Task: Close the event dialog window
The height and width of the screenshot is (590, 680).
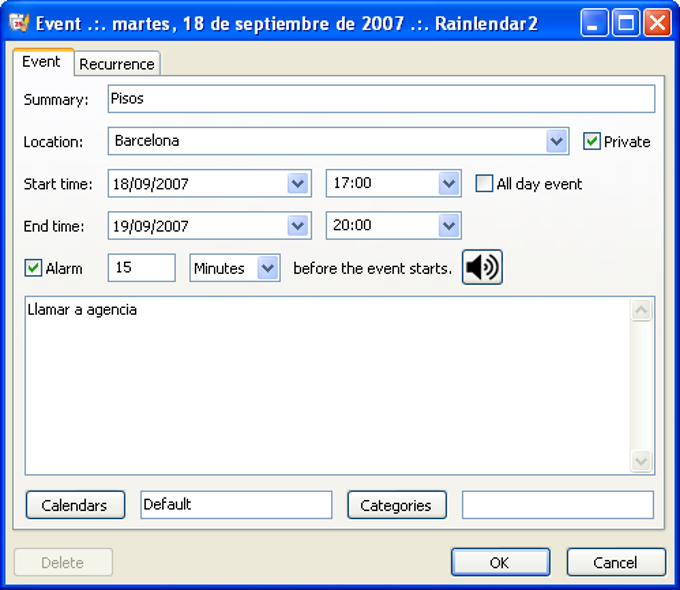Action: (657, 23)
